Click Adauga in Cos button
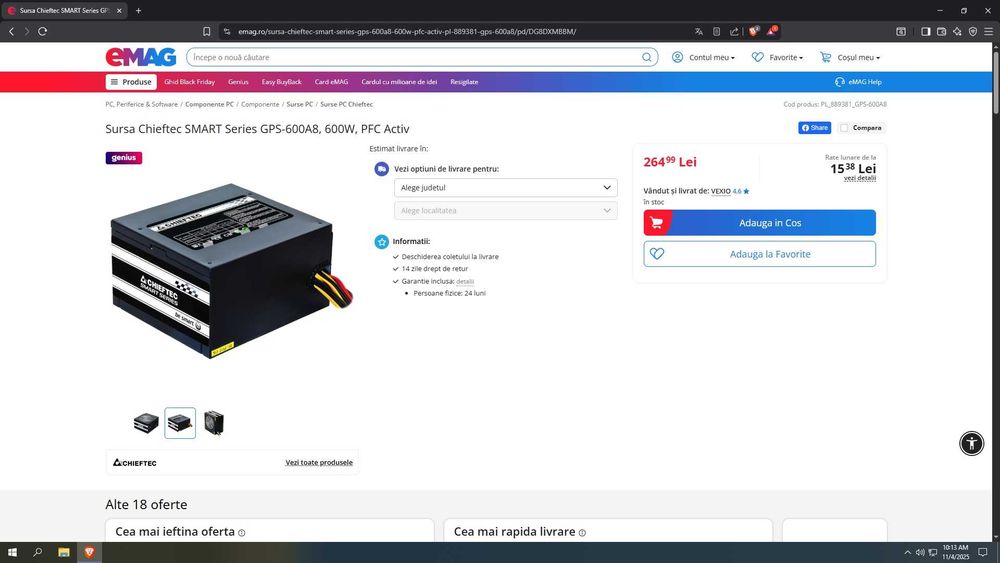Image resolution: width=1000 pixels, height=563 pixels. 760,223
